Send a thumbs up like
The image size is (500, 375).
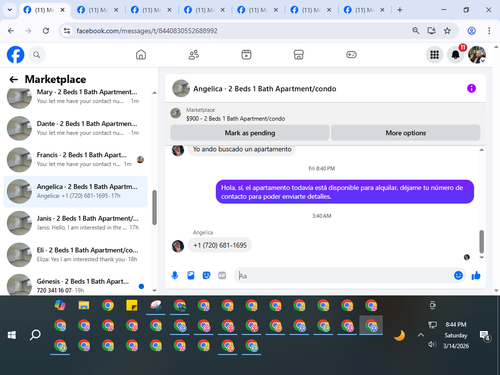476,275
